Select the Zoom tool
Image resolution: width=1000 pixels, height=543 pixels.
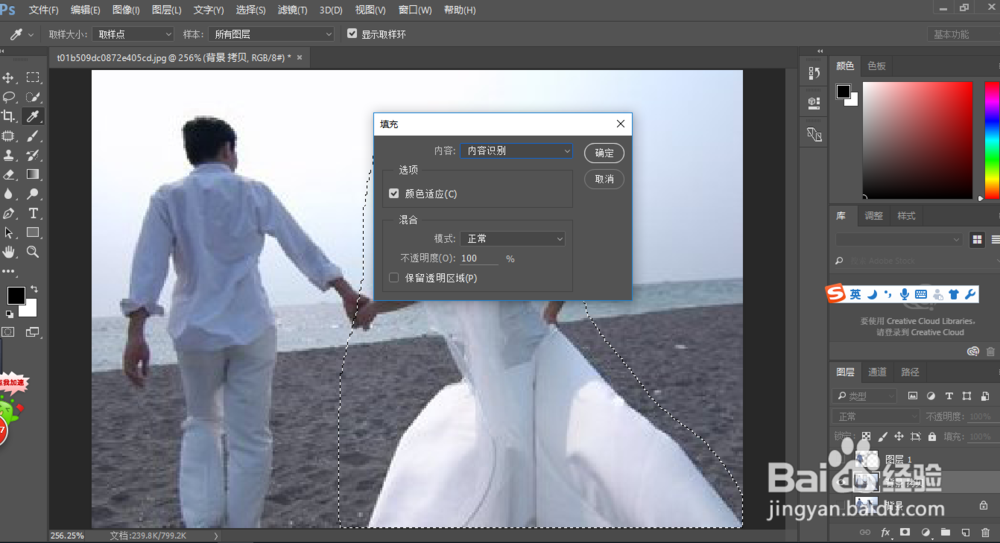pyautogui.click(x=33, y=252)
